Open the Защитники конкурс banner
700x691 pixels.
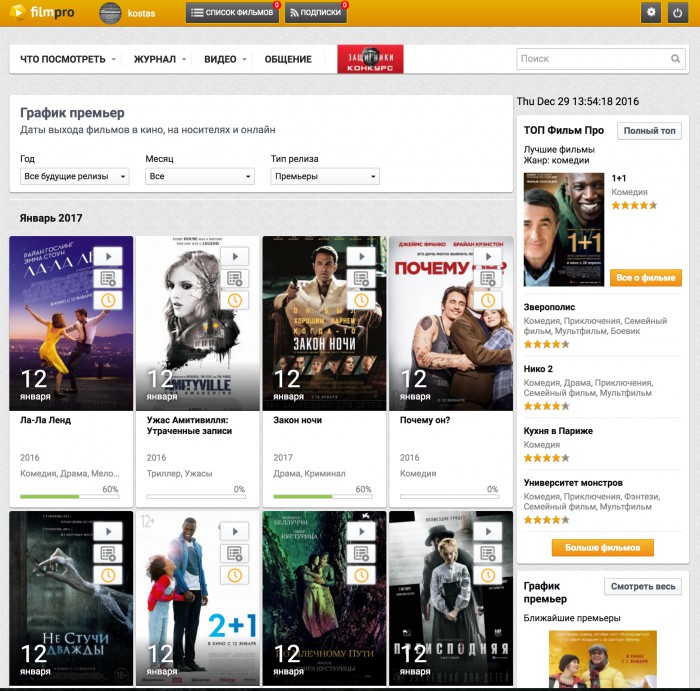[370, 59]
